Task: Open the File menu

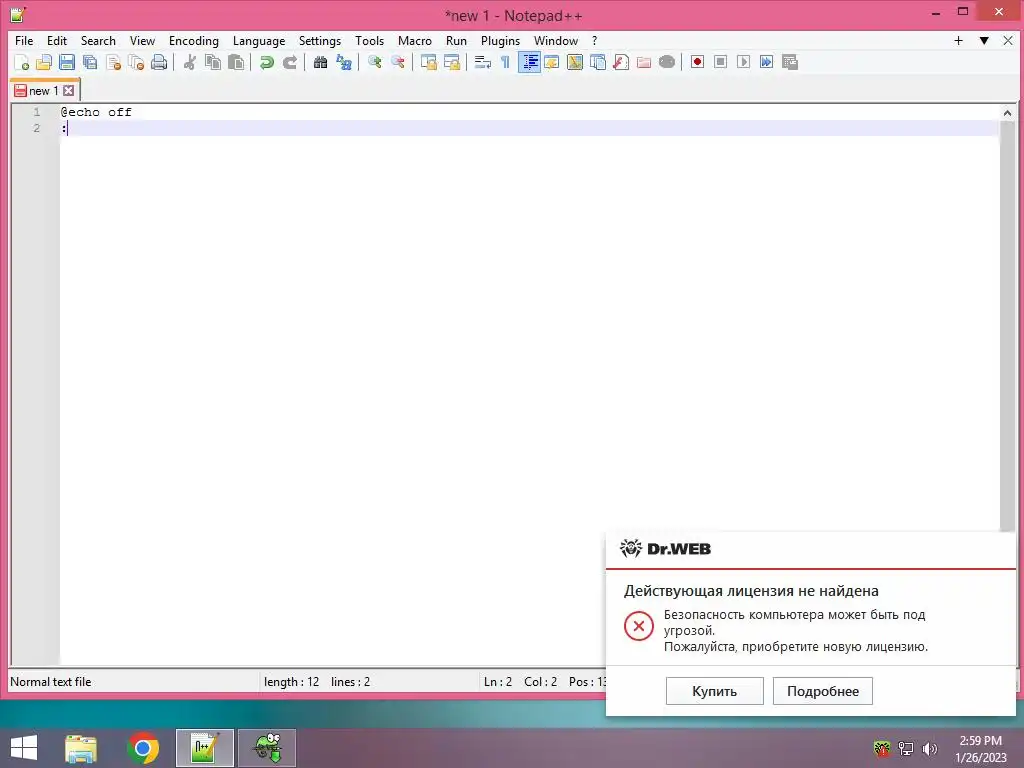Action: point(24,40)
